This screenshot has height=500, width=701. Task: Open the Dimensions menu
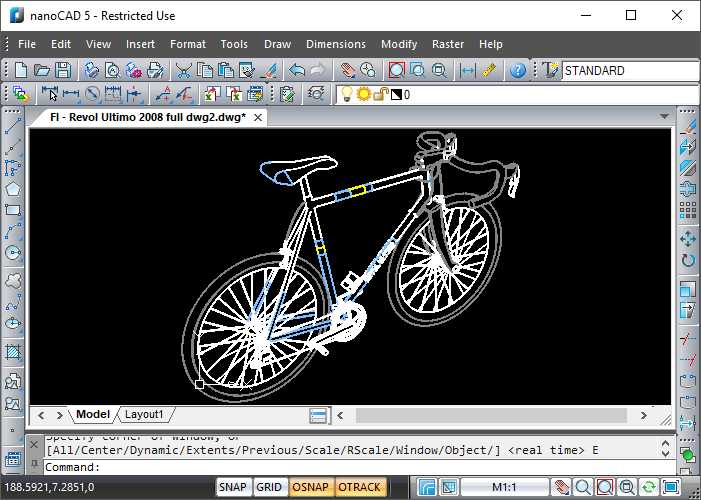click(335, 44)
